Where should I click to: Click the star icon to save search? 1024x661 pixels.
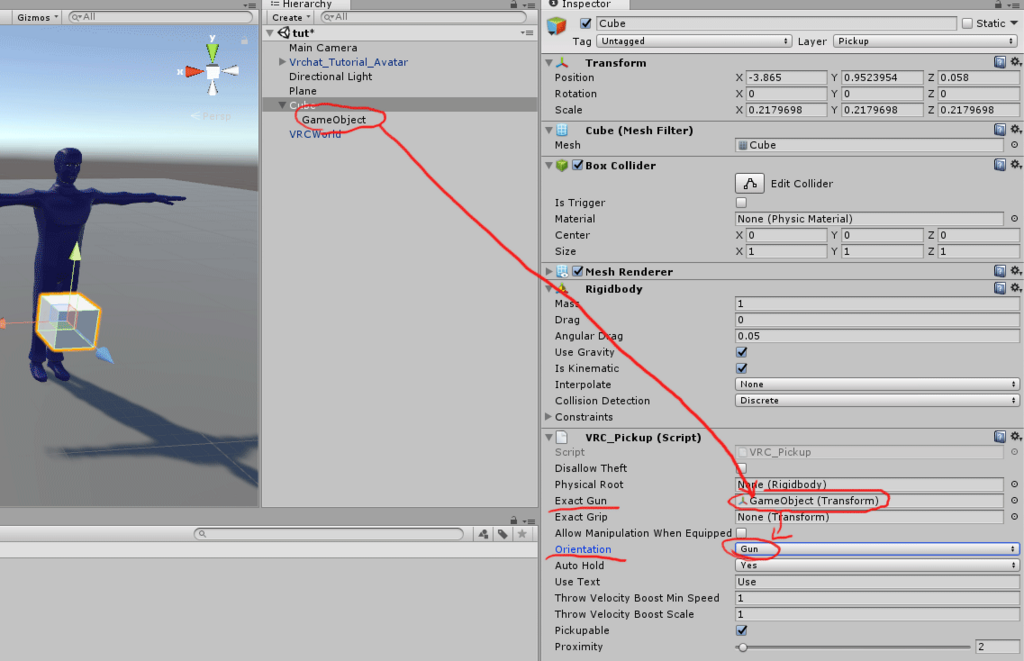pos(522,534)
